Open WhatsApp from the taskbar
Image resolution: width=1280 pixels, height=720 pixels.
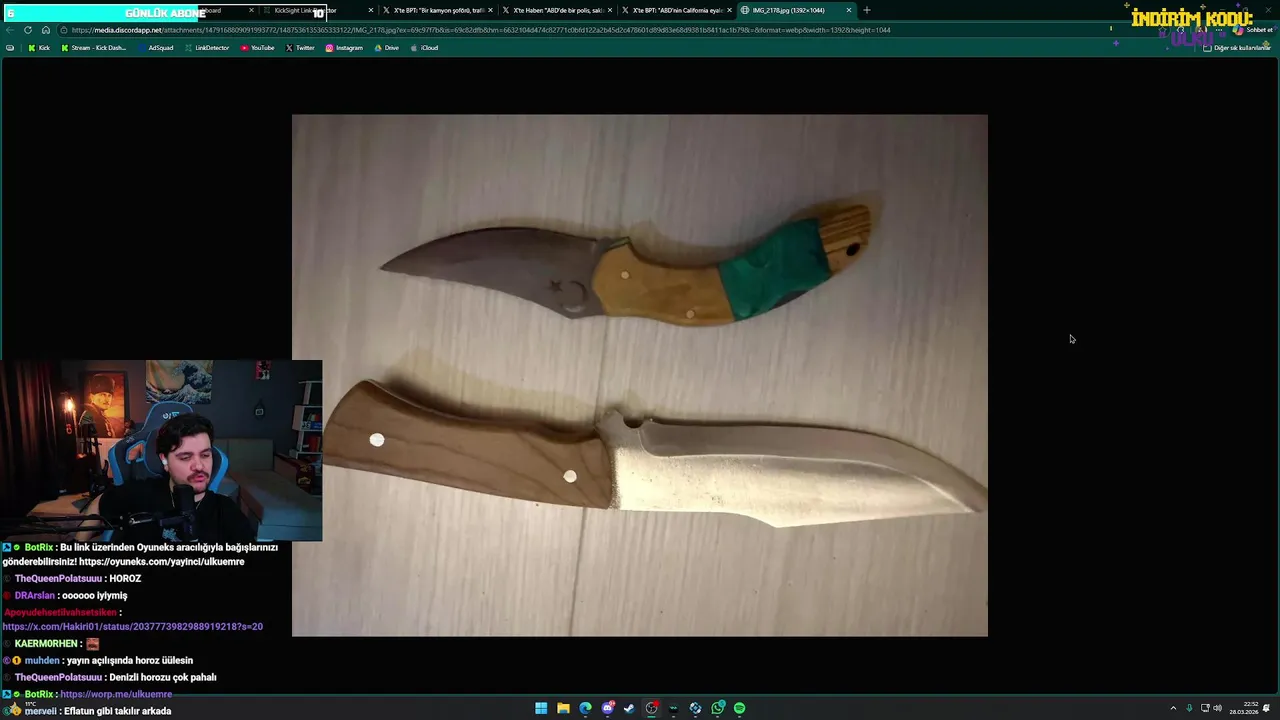(718, 708)
